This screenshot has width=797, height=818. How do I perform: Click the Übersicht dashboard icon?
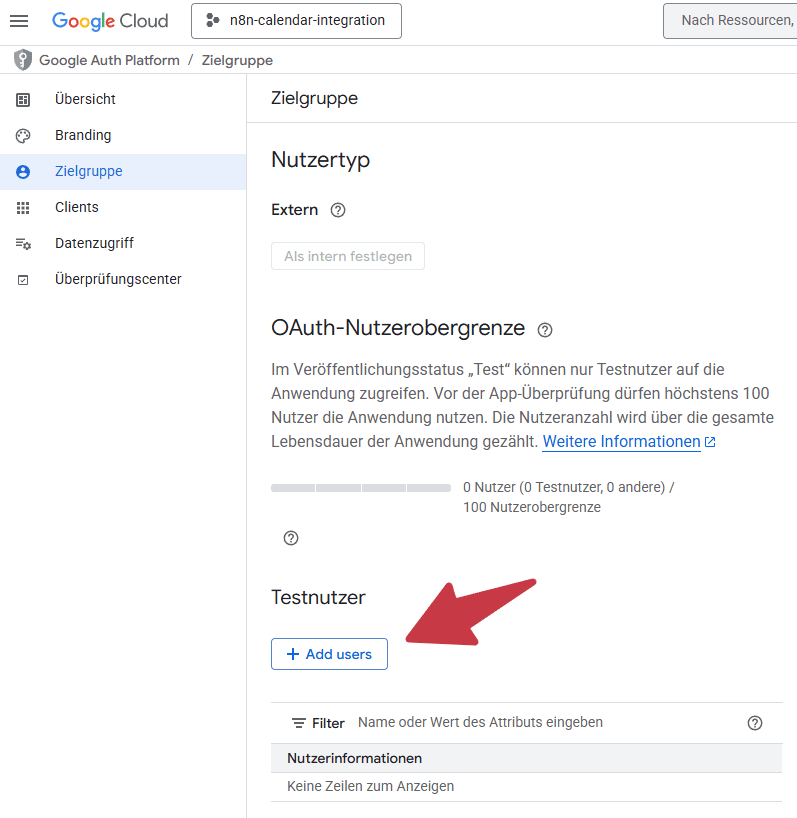(x=23, y=100)
